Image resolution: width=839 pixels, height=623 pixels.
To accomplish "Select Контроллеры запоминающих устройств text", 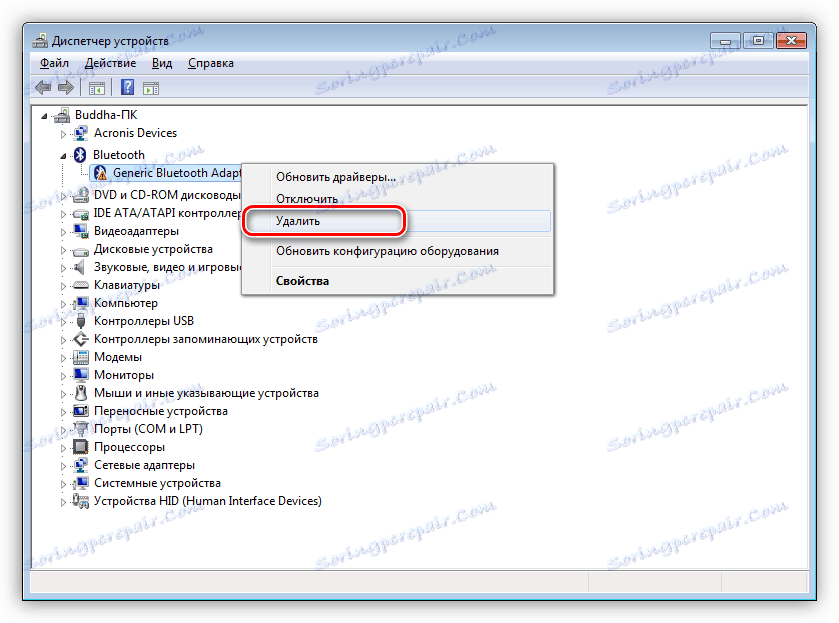I will click(x=205, y=339).
